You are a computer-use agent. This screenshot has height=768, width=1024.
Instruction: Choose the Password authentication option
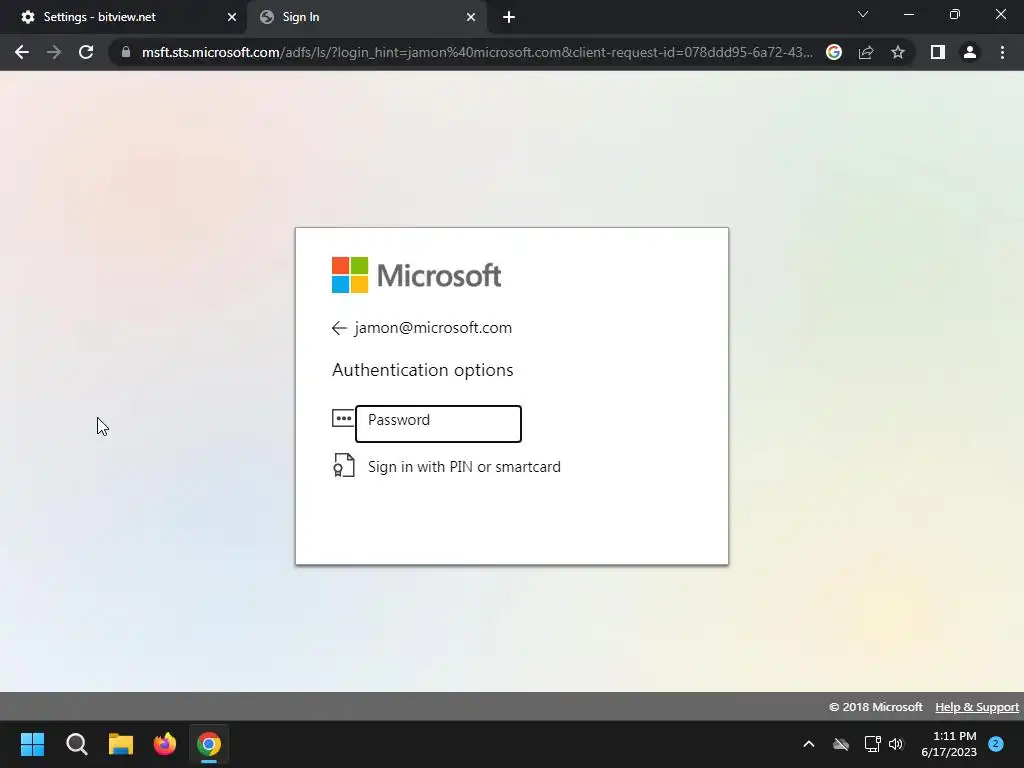pos(438,424)
